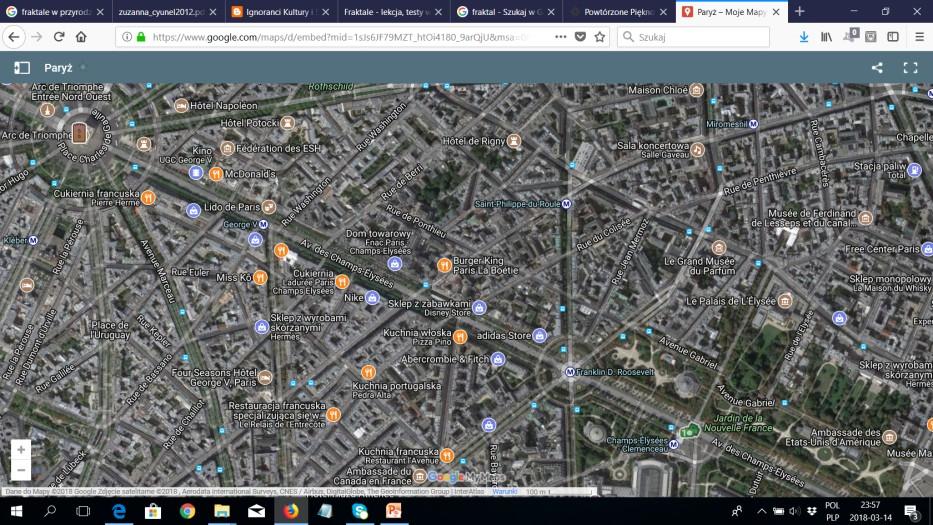Open the Firefox hamburger menu
Screen dimensions: 933x525
pos(919,37)
